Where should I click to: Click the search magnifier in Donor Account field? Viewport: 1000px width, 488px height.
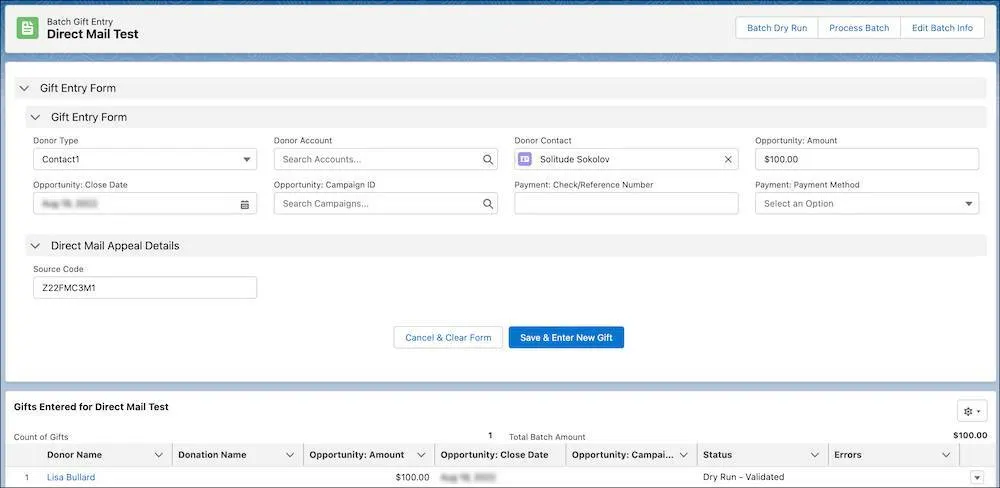[487, 159]
